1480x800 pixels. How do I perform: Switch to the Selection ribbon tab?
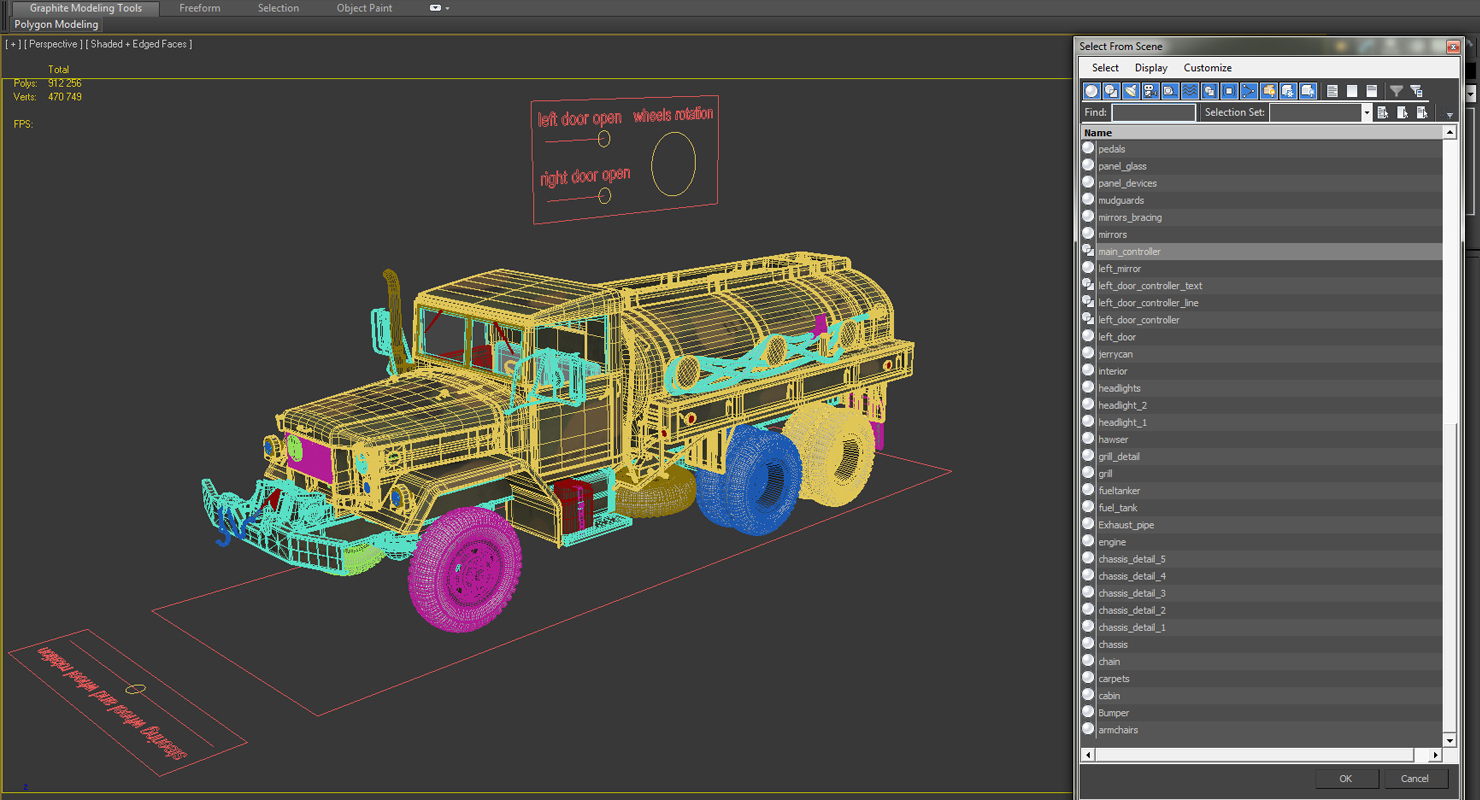[x=278, y=8]
